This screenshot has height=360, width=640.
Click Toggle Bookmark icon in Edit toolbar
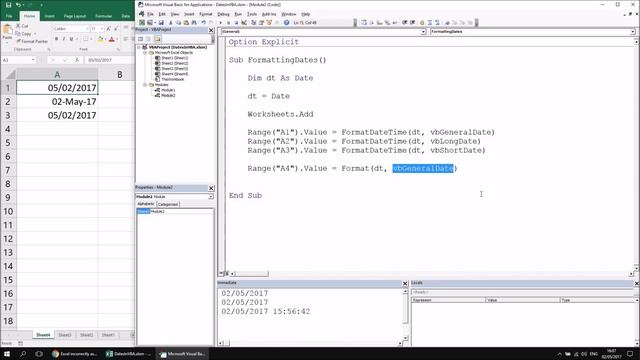point(447,22)
